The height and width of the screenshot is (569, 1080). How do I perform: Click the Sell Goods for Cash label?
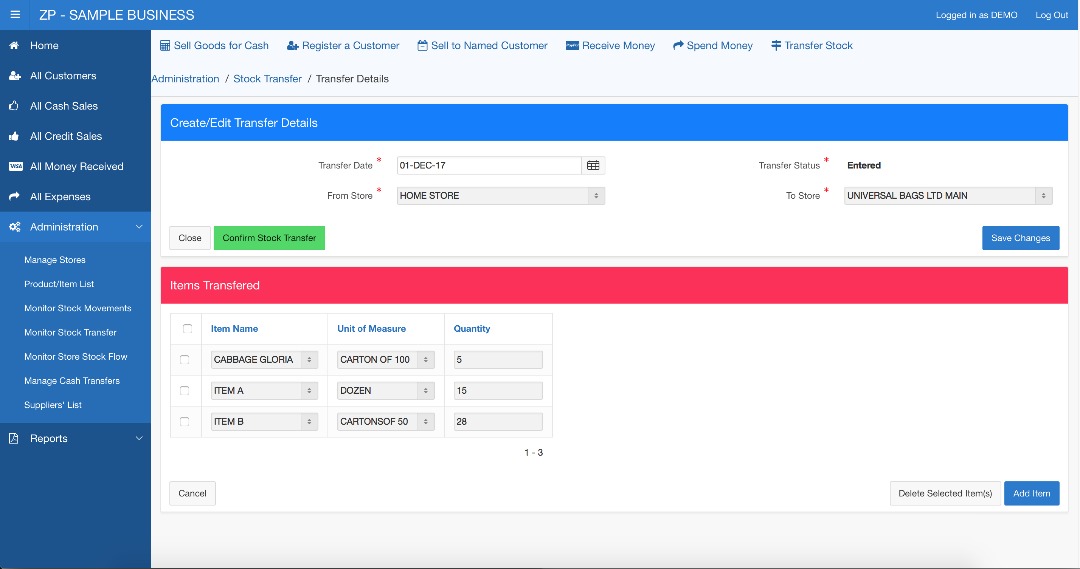coord(221,45)
